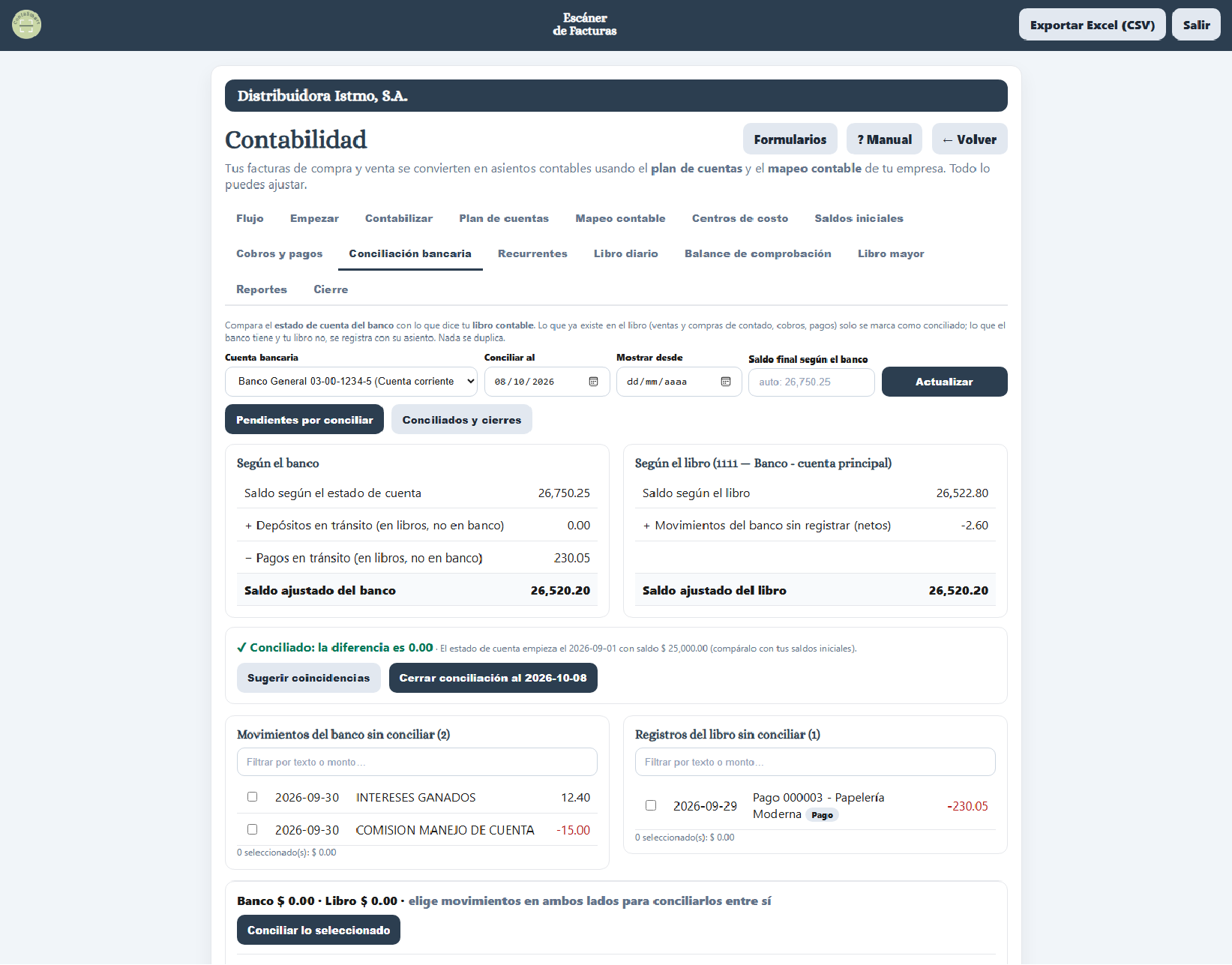Open the Libro mayor tab
This screenshot has height=965, width=1232.
(x=891, y=253)
